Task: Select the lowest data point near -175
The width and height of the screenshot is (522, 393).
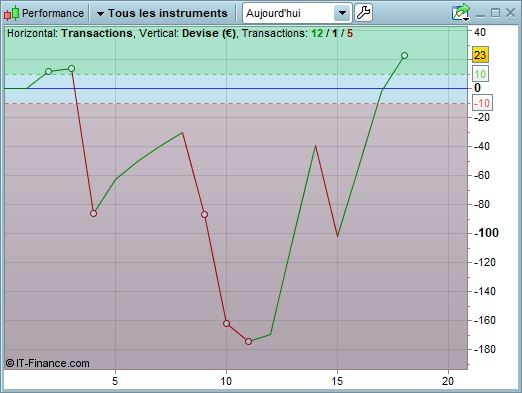Action: [248, 341]
